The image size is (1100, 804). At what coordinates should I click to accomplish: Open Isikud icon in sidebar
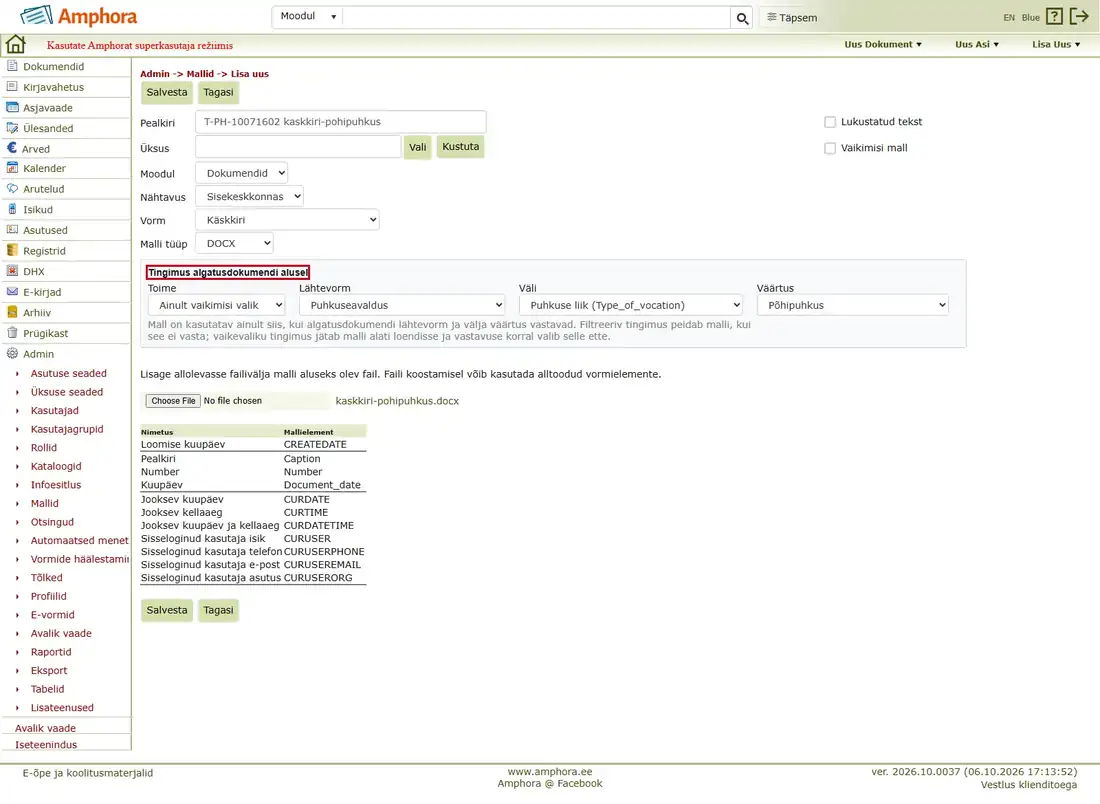click(12, 209)
